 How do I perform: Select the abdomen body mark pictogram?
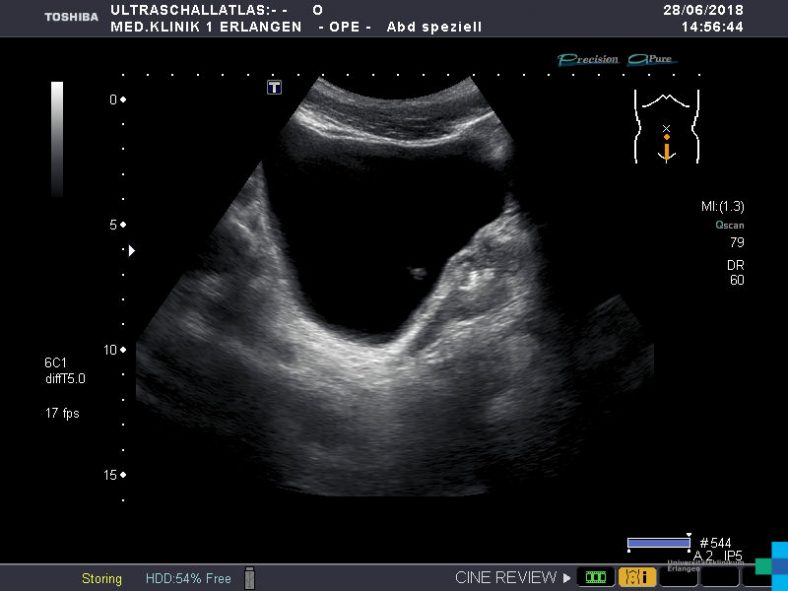(x=666, y=125)
